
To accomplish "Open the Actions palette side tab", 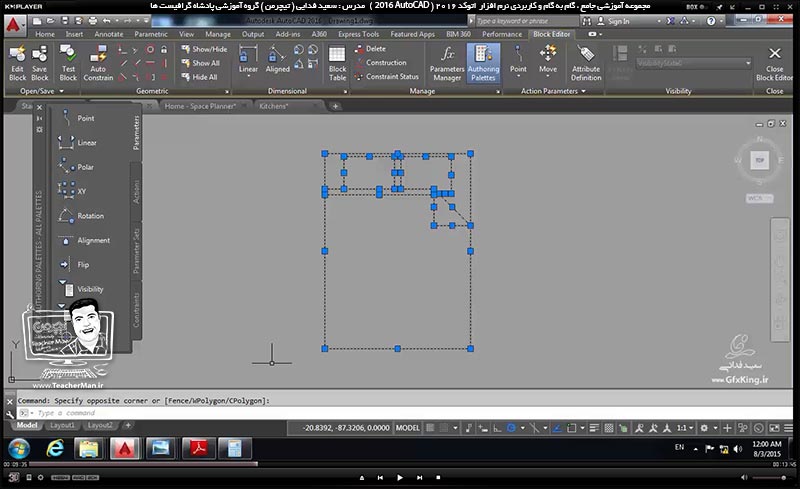I will pos(136,192).
